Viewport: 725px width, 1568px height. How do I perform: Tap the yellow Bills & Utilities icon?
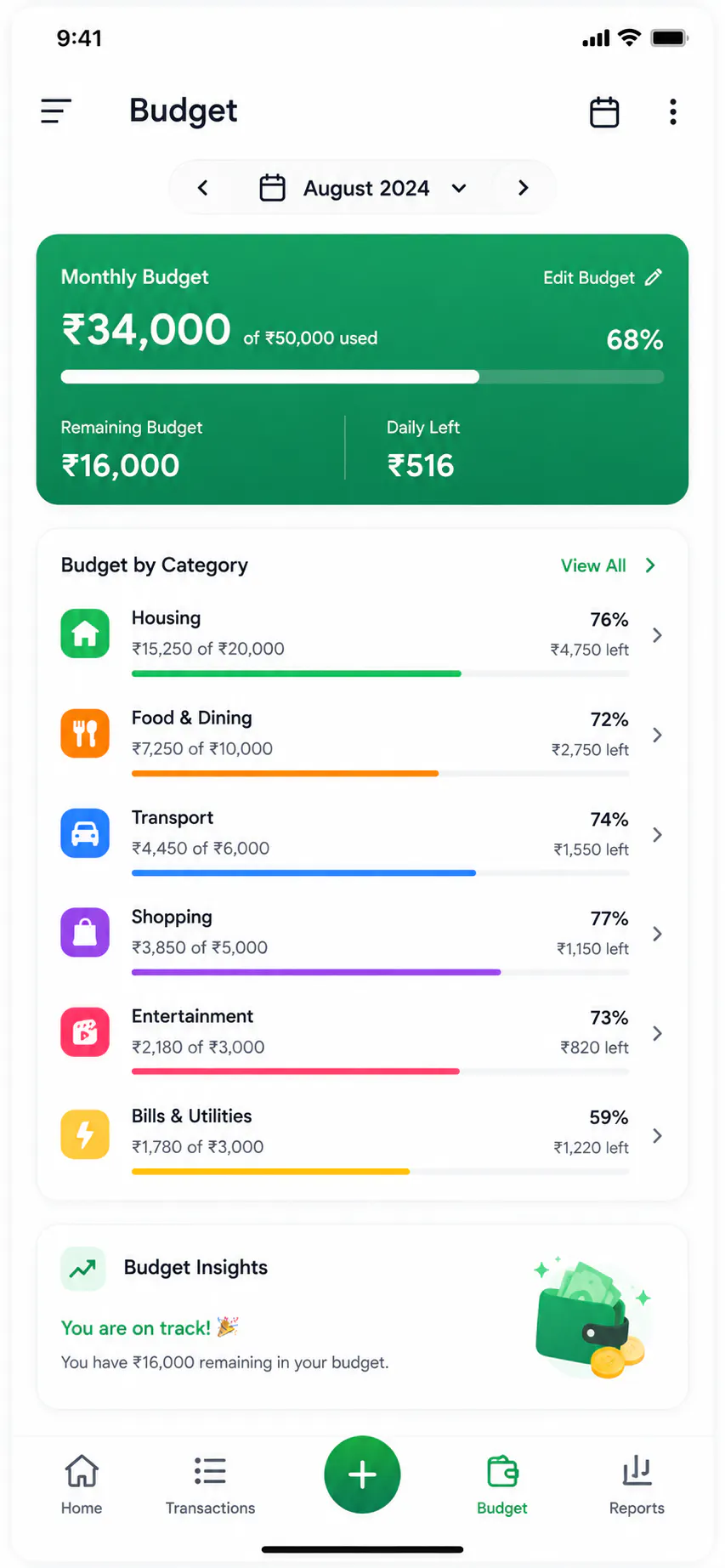pyautogui.click(x=85, y=1134)
